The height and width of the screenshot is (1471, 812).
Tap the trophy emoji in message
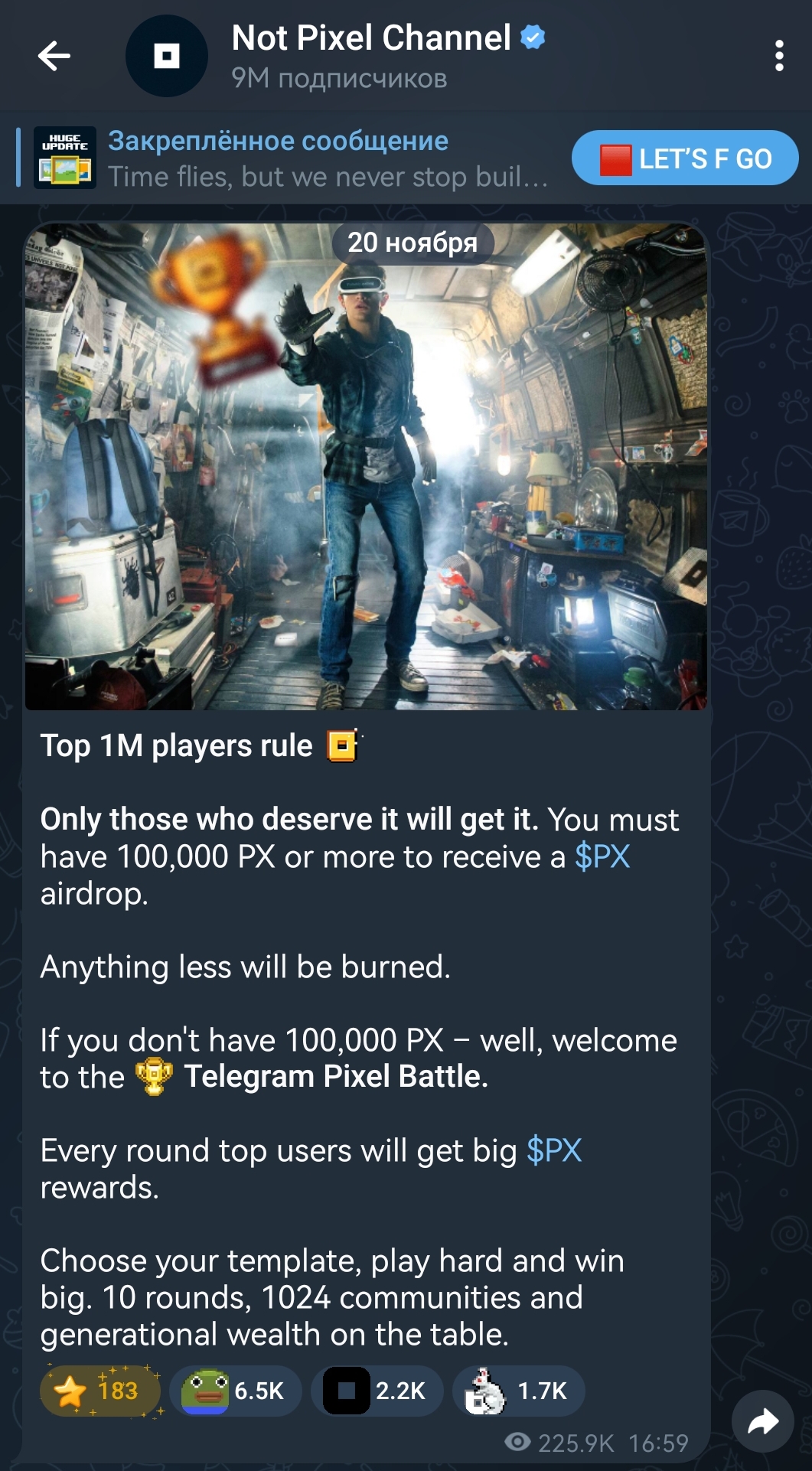pos(154,1077)
